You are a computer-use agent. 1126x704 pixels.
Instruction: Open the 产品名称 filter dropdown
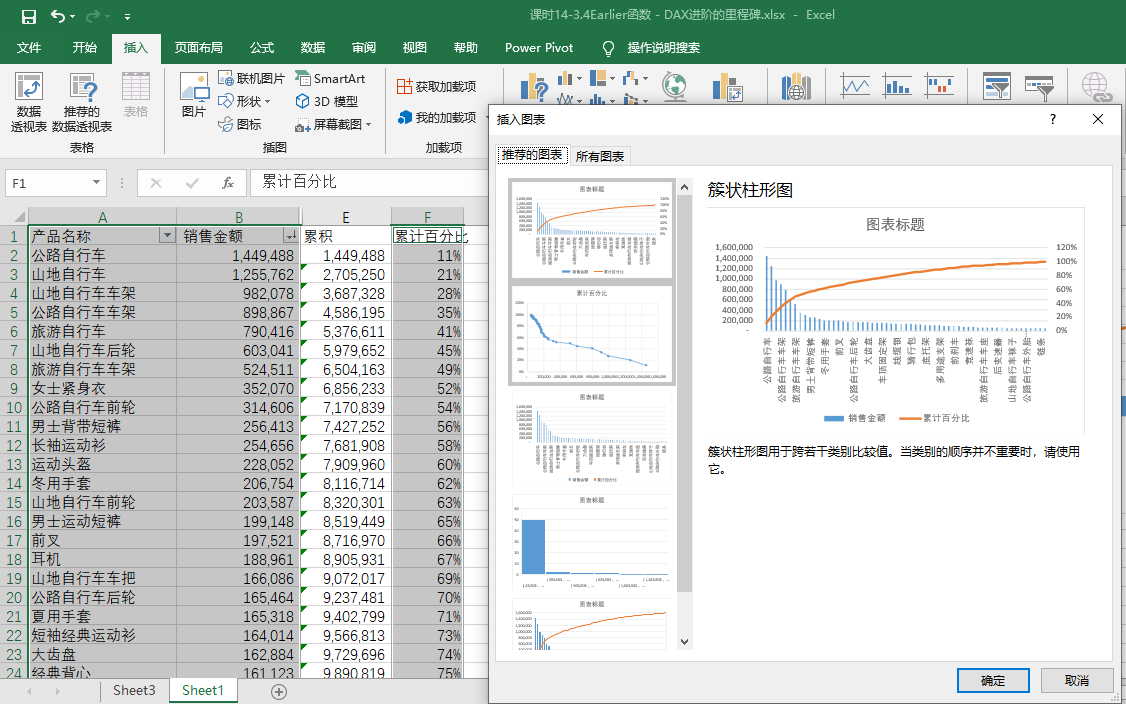pyautogui.click(x=167, y=236)
